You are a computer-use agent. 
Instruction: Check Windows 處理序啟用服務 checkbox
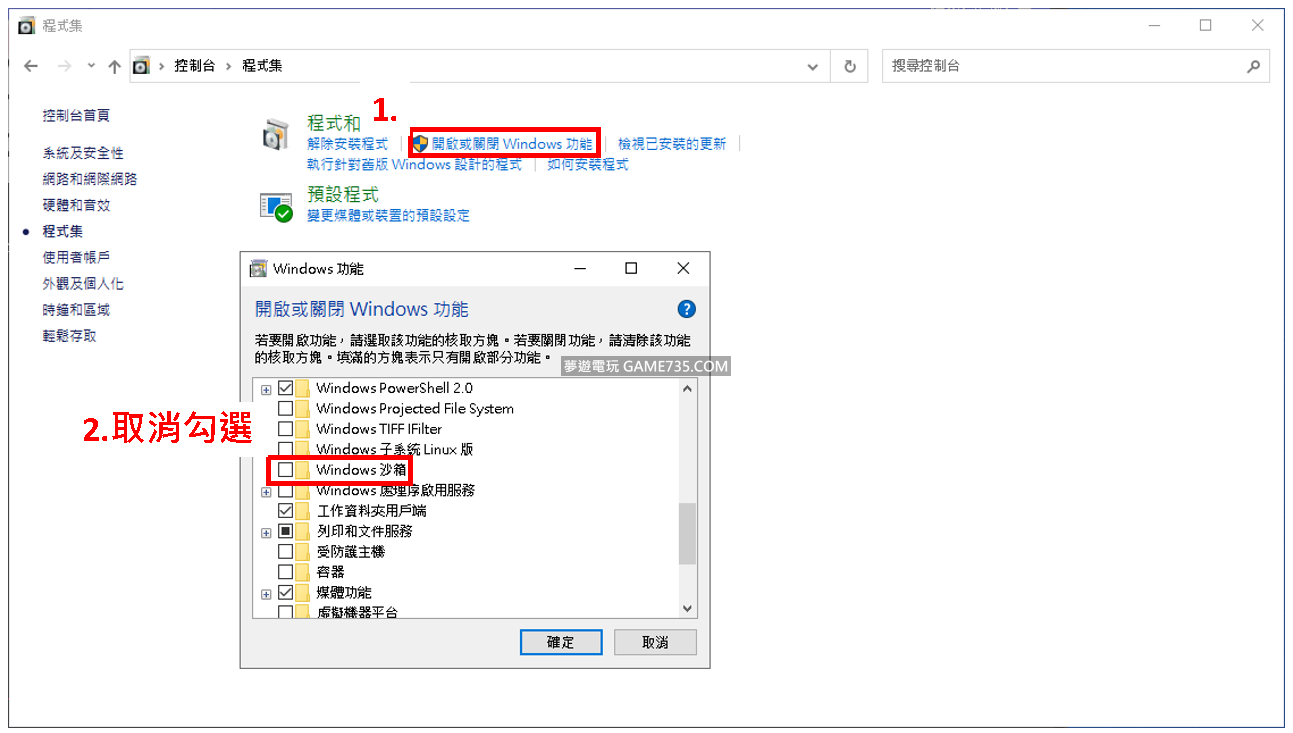click(x=286, y=490)
